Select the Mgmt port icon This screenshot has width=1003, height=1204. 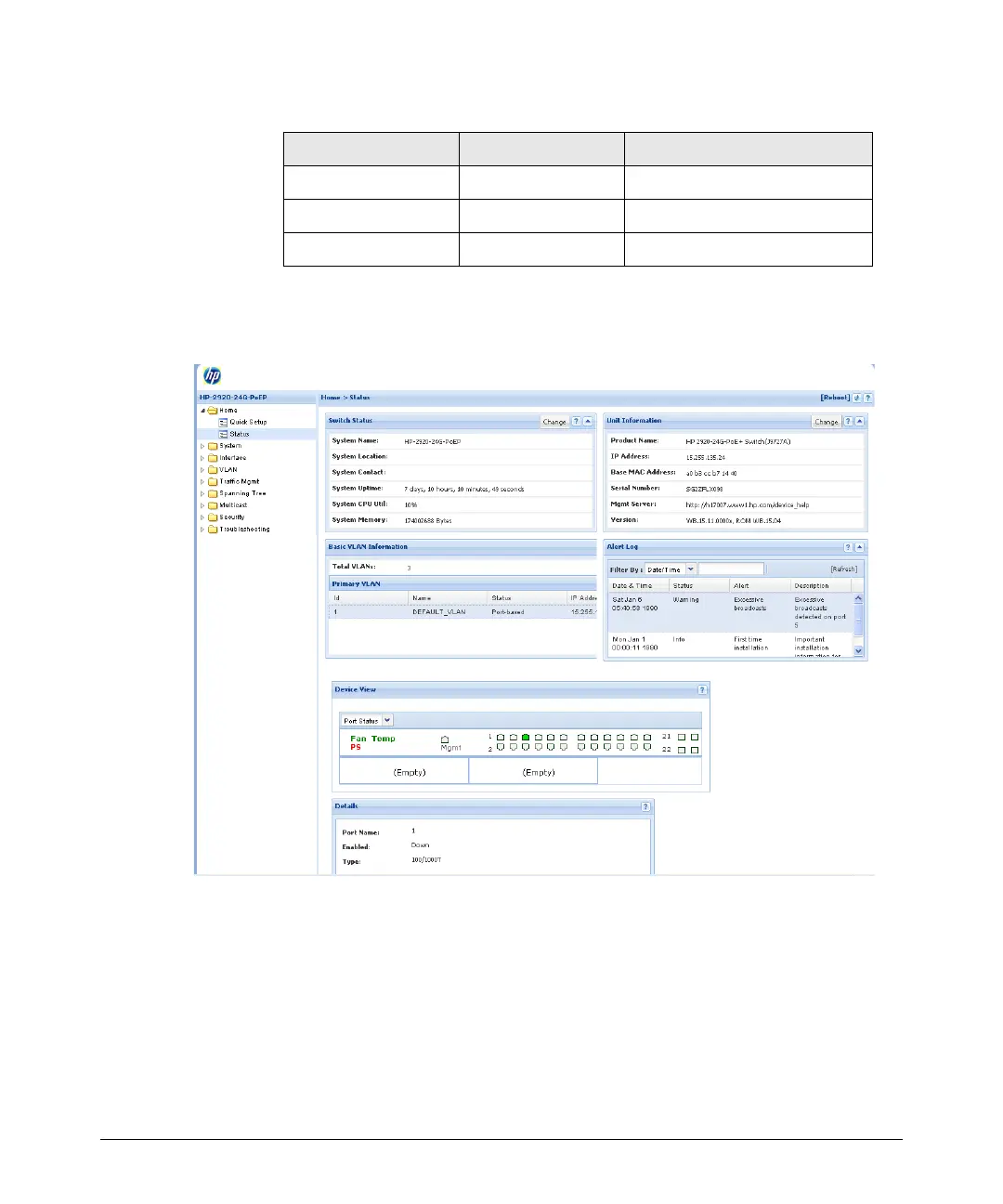[x=445, y=739]
